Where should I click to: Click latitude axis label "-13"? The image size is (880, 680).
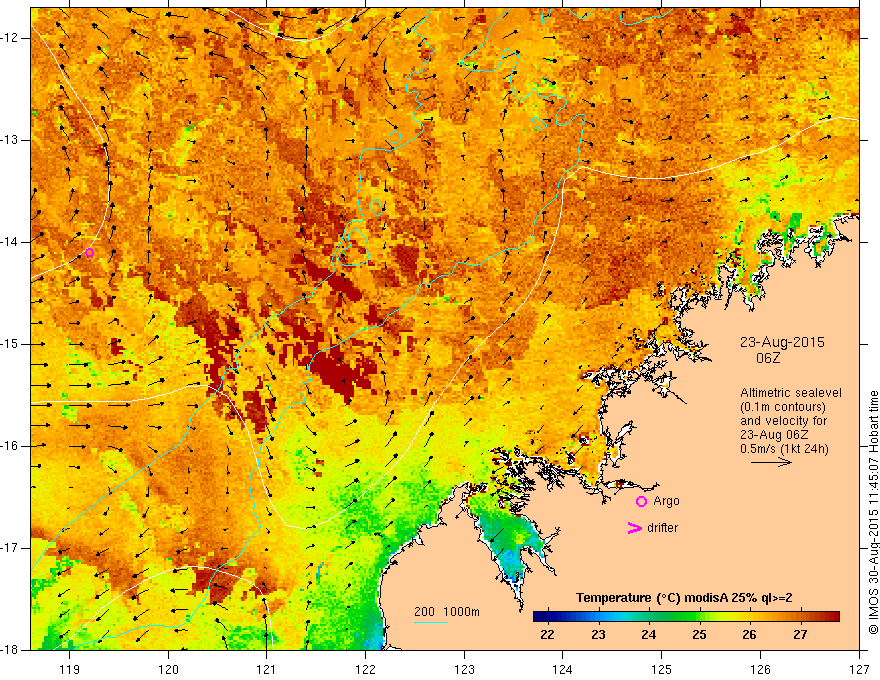pyautogui.click(x=10, y=140)
